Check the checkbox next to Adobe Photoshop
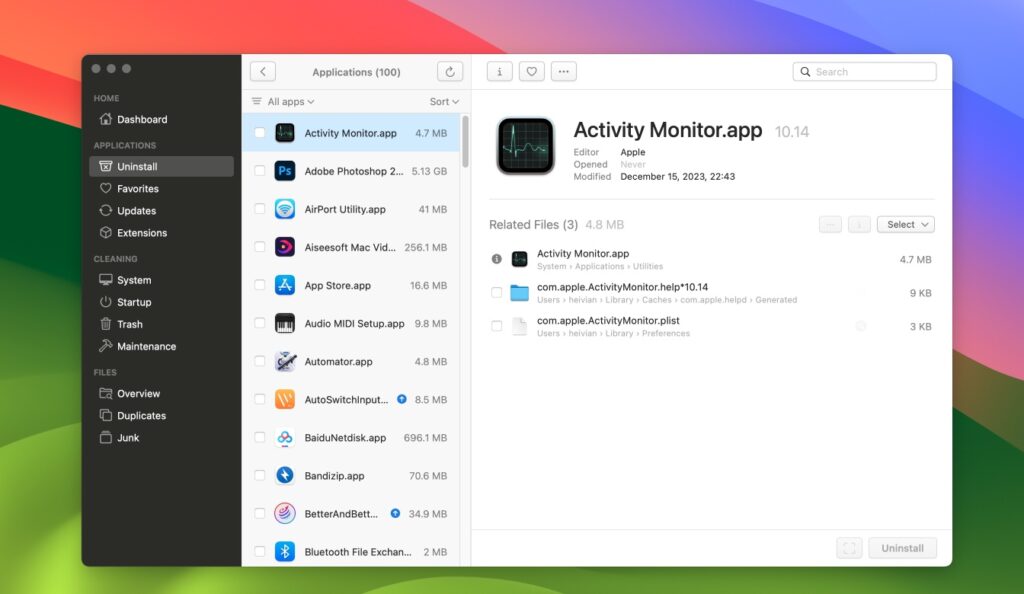 tap(259, 170)
